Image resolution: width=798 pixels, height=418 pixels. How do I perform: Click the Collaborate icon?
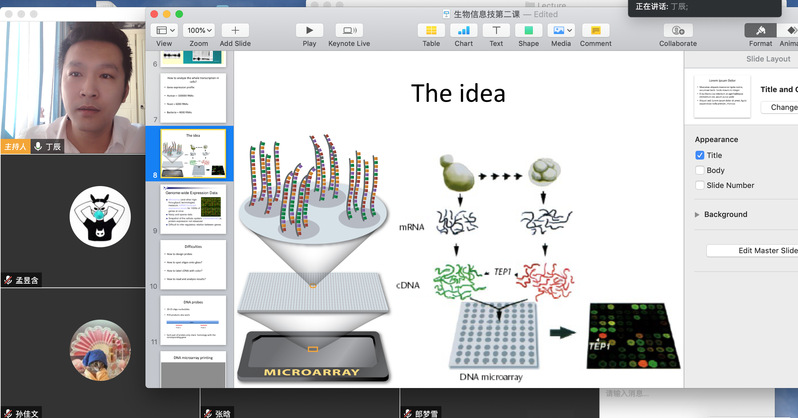677,31
